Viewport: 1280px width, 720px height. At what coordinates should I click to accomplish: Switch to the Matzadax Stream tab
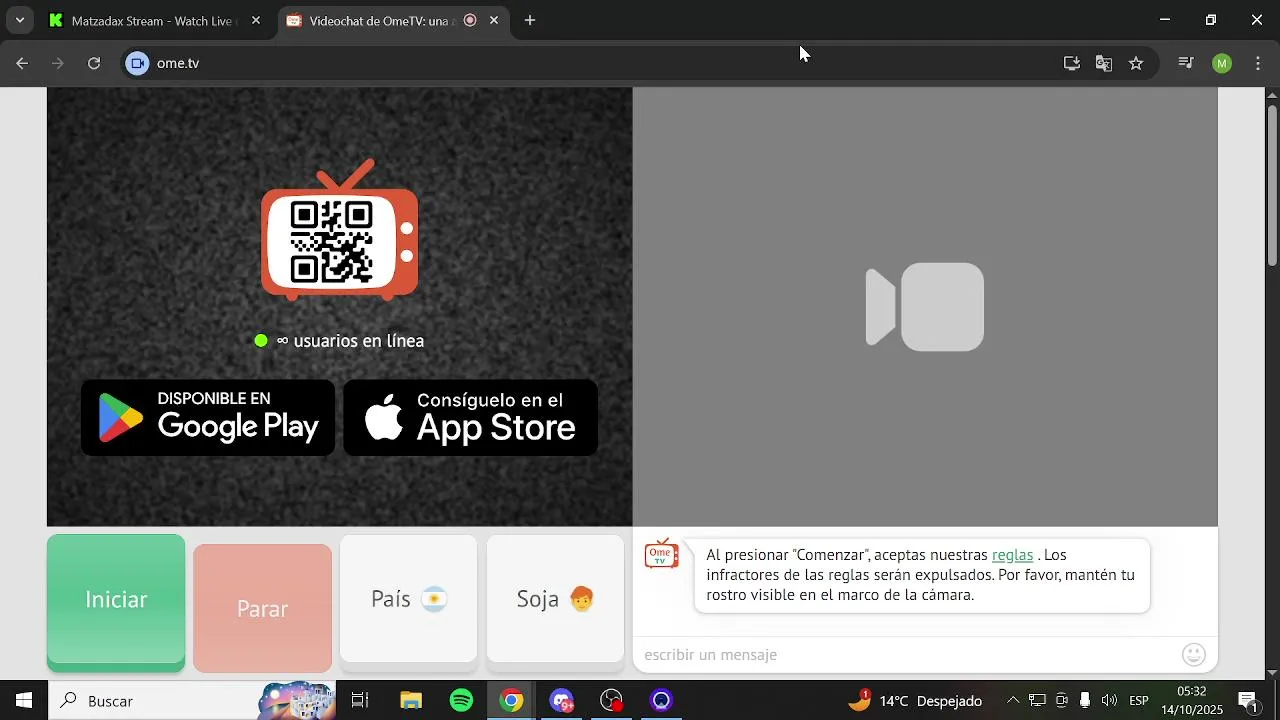click(x=155, y=21)
